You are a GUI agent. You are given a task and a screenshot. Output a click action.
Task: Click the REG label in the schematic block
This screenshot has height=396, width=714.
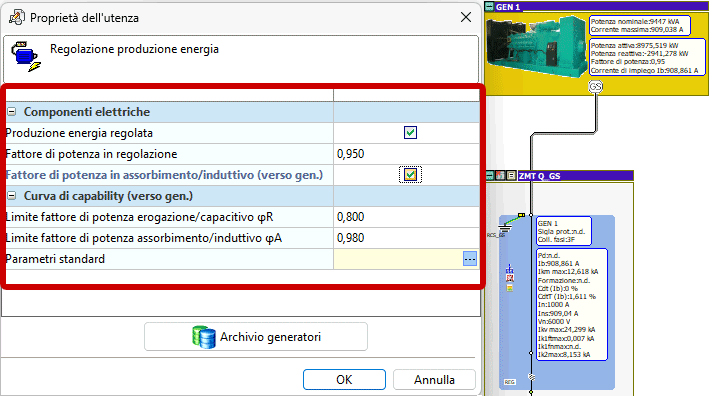tap(510, 382)
